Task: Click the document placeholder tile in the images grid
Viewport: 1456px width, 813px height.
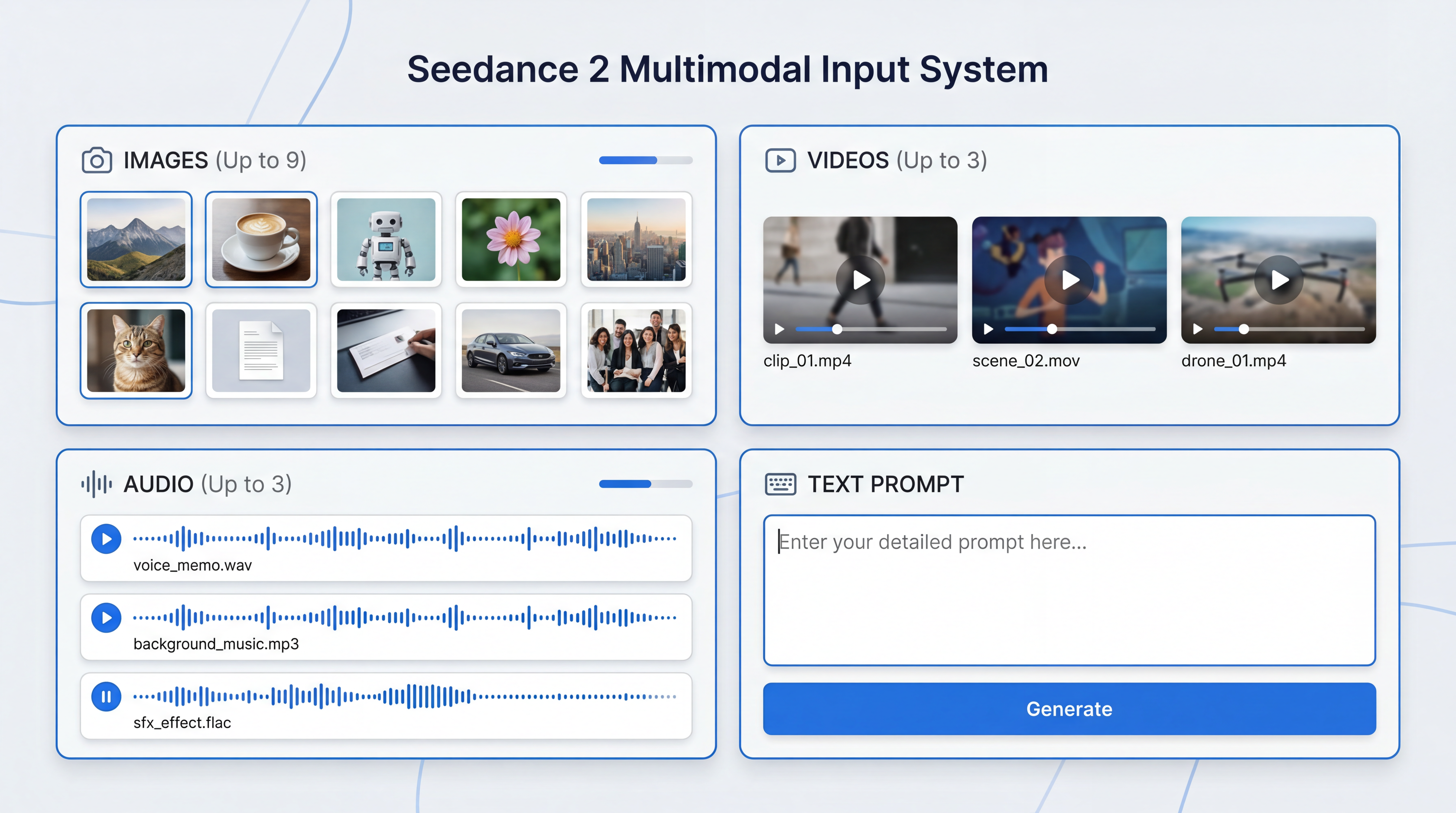Action: (x=261, y=351)
